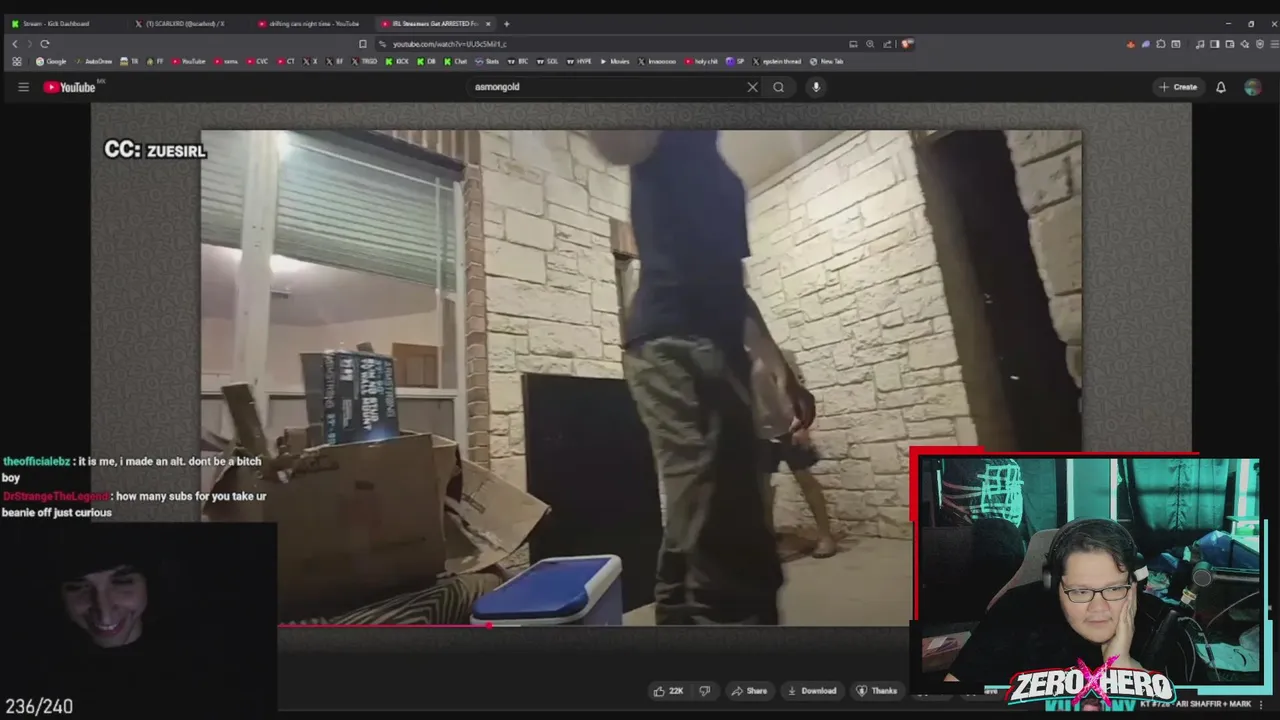This screenshot has width=1280, height=720.
Task: Click the bookmark icon left of URL
Action: [363, 44]
